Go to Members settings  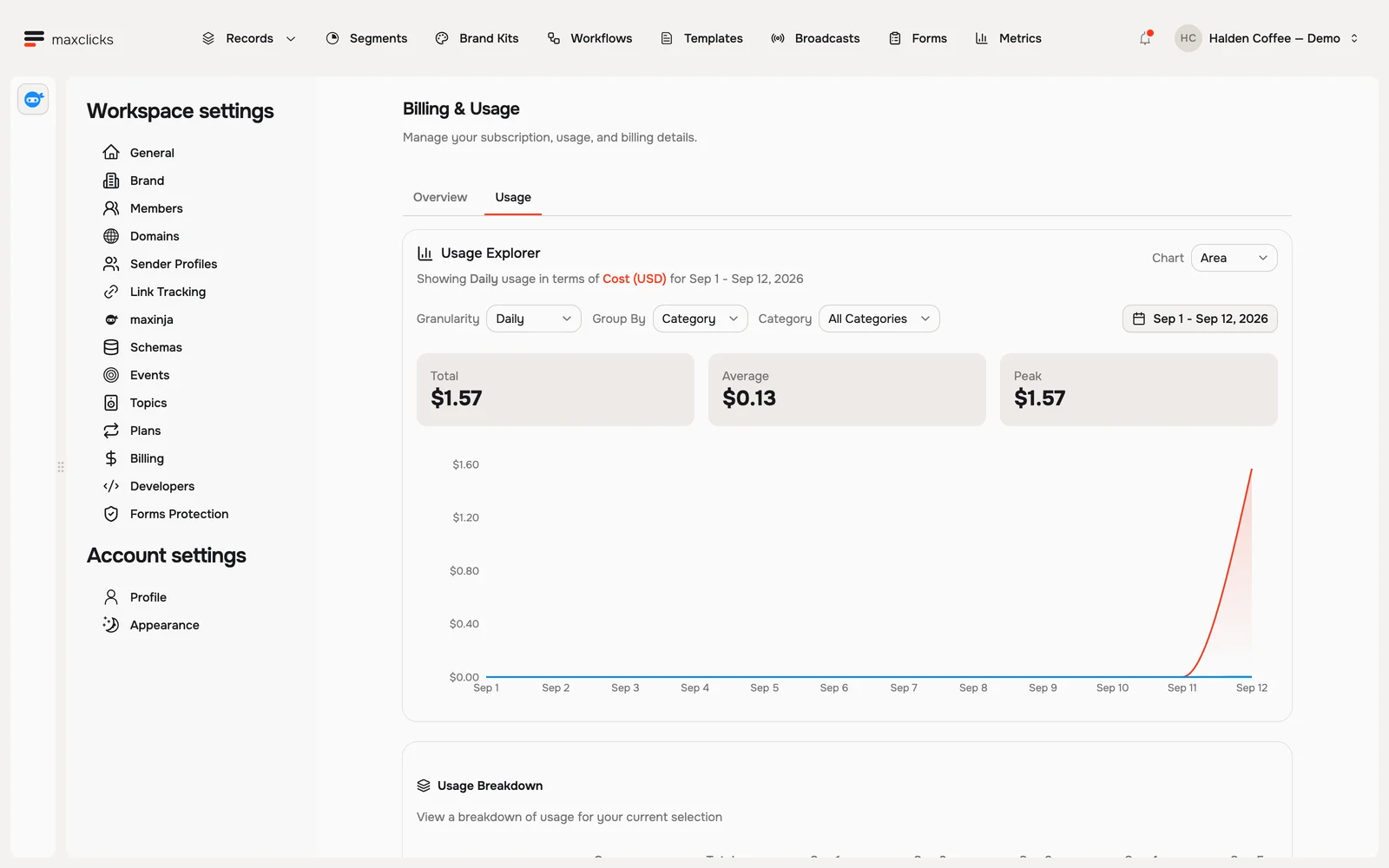coord(156,208)
